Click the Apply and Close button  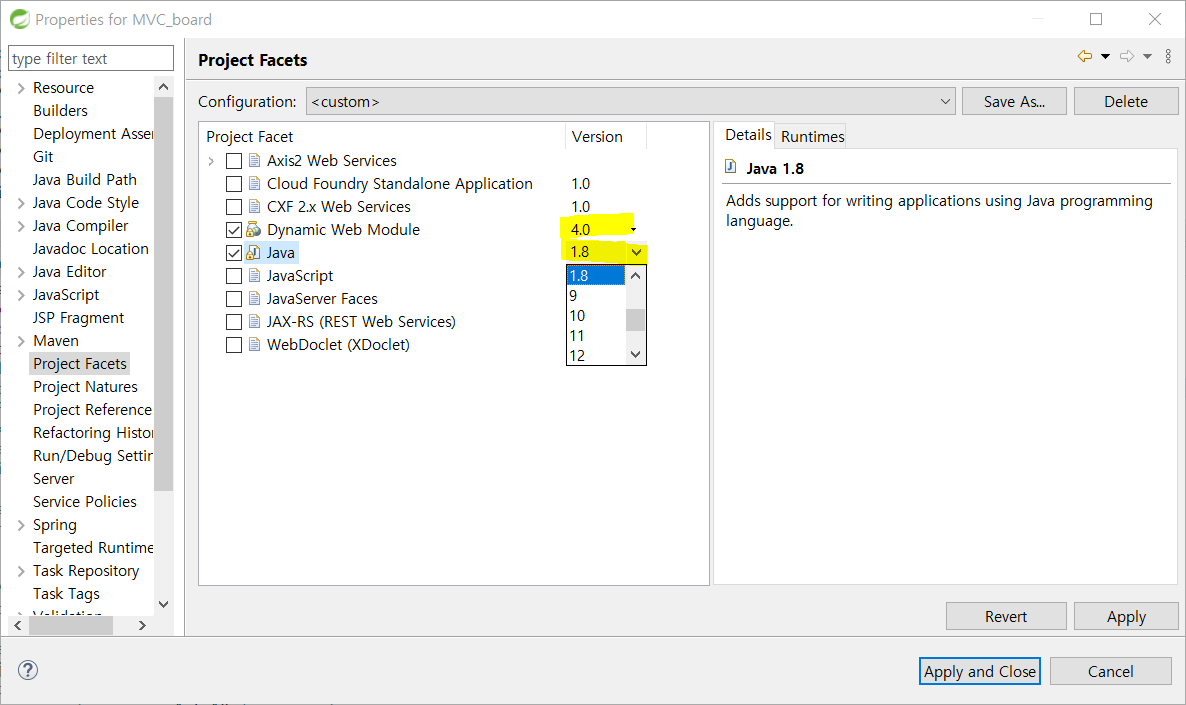point(980,671)
